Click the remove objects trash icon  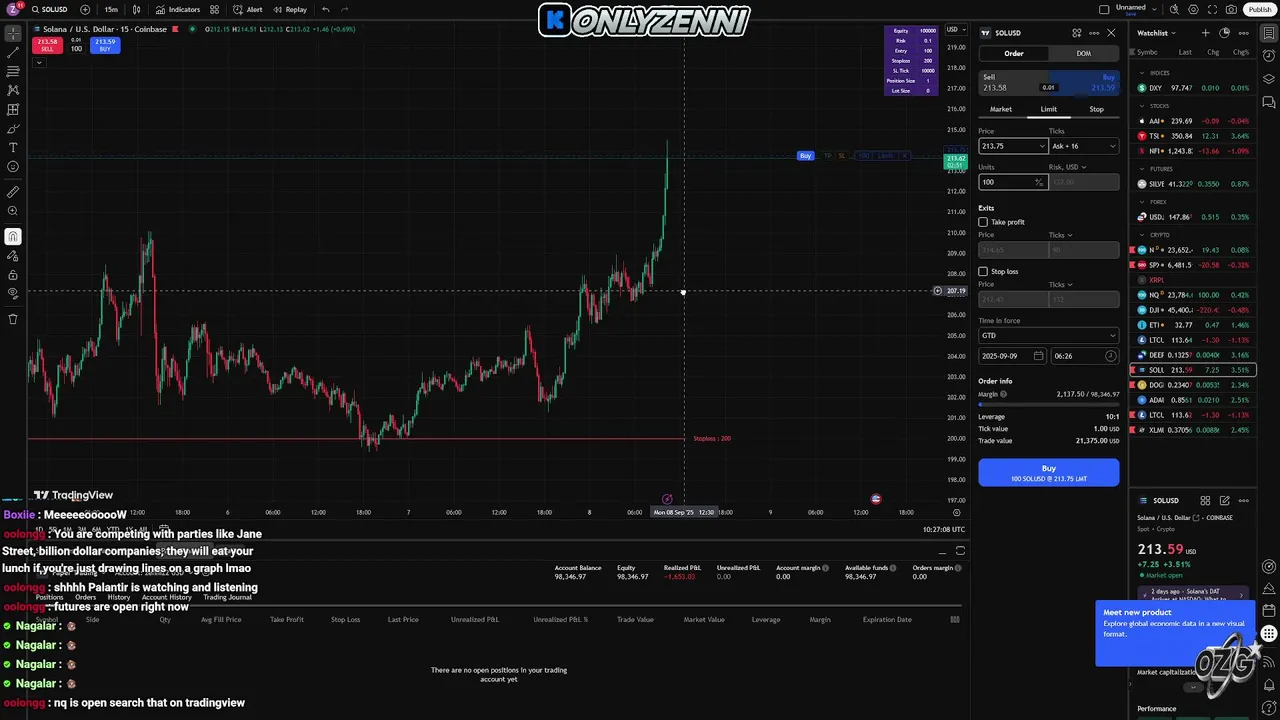[x=13, y=319]
